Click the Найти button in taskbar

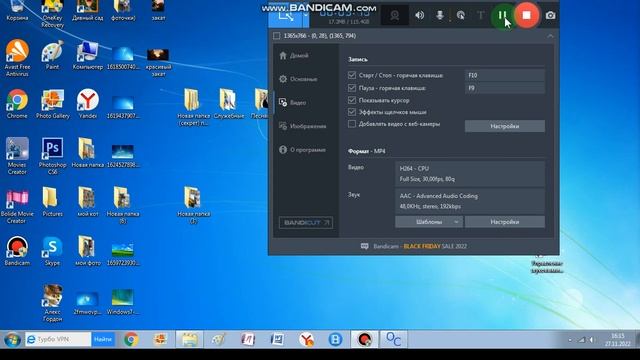[x=103, y=339]
